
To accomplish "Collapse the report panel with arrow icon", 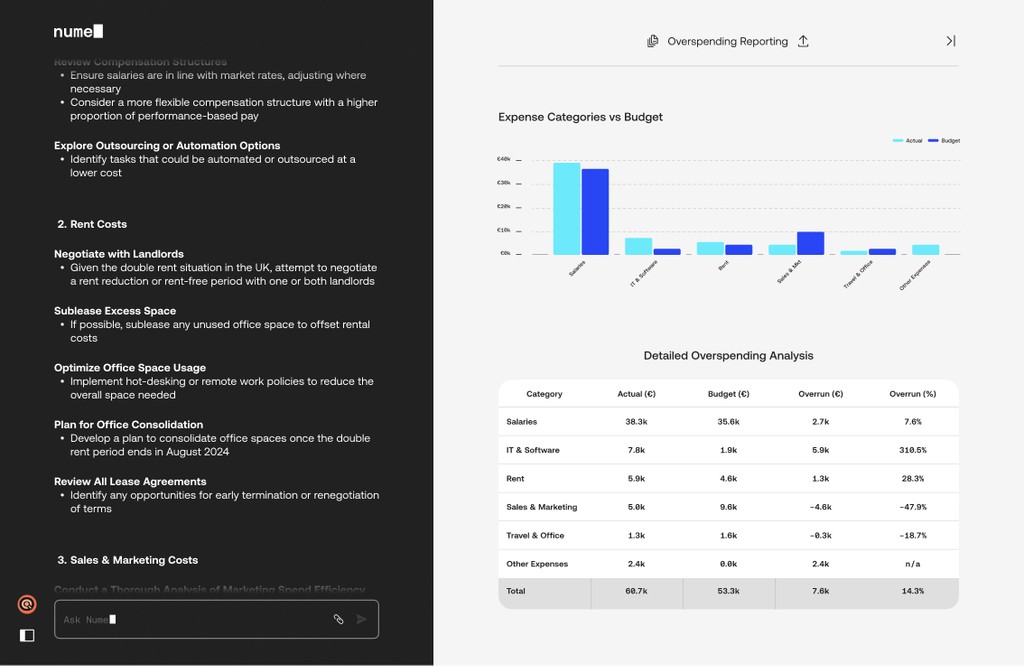I will click(951, 41).
